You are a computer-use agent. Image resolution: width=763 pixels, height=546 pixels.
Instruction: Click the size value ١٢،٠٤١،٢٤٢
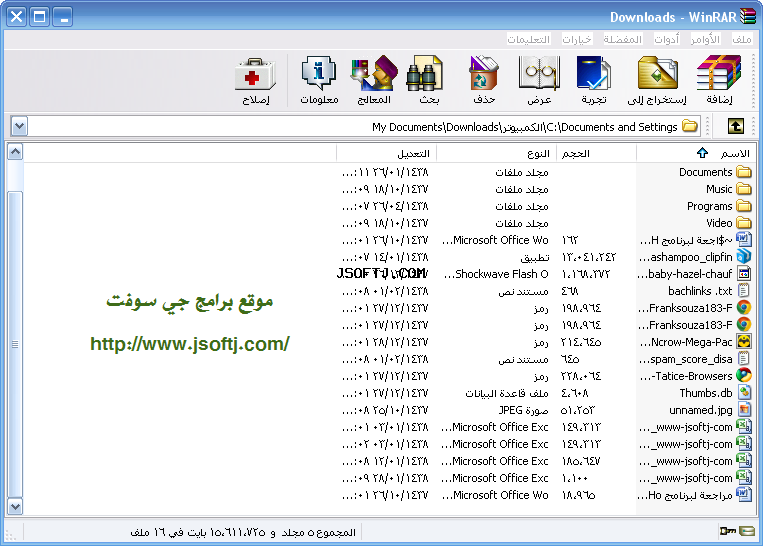point(589,257)
